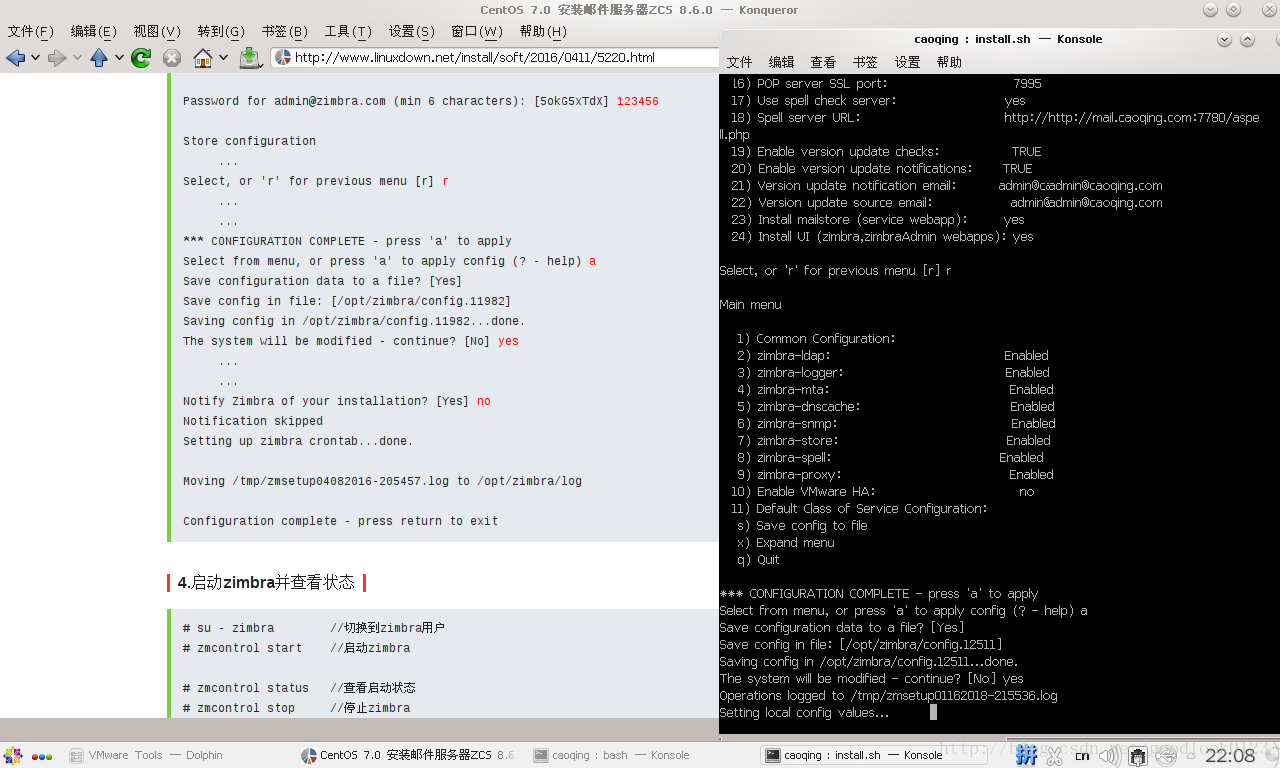Click 'q) Quit' terminal line
Screen dimensions: 1280x768
point(758,560)
